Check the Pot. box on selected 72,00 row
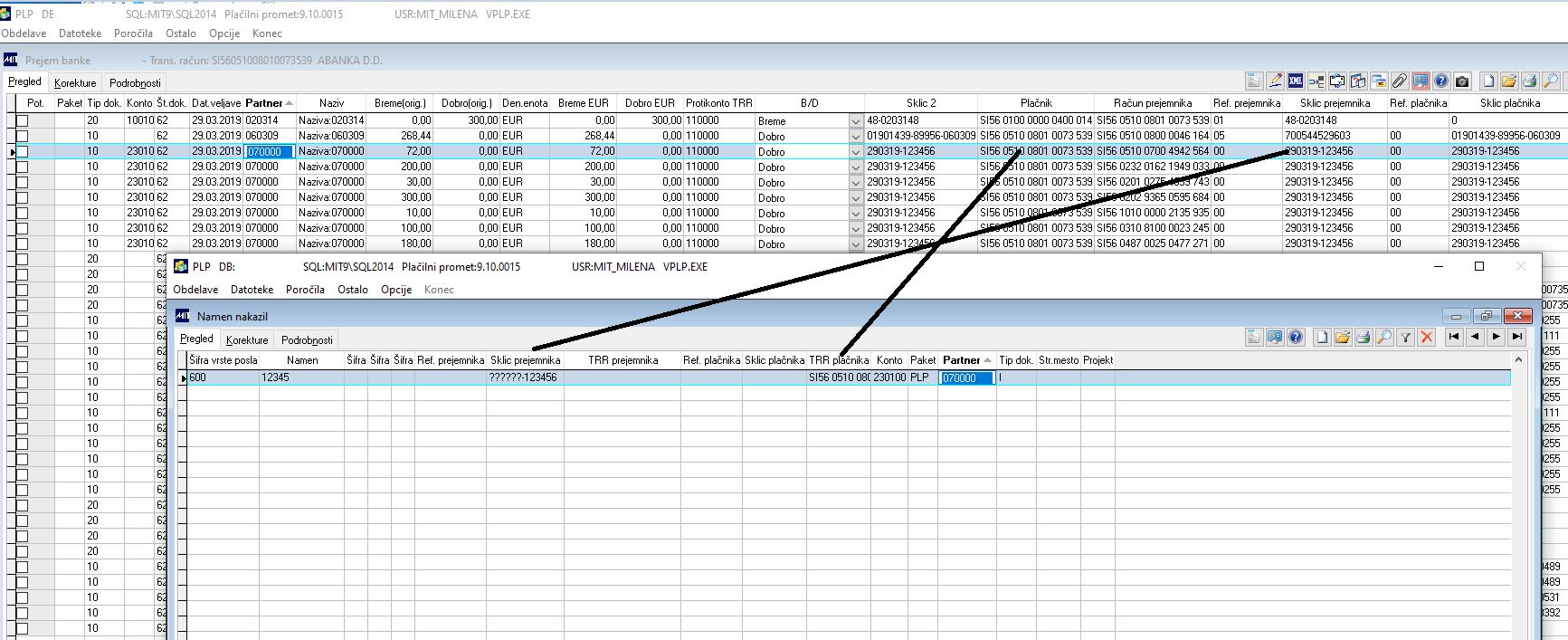Image resolution: width=1568 pixels, height=640 pixels. tap(23, 151)
